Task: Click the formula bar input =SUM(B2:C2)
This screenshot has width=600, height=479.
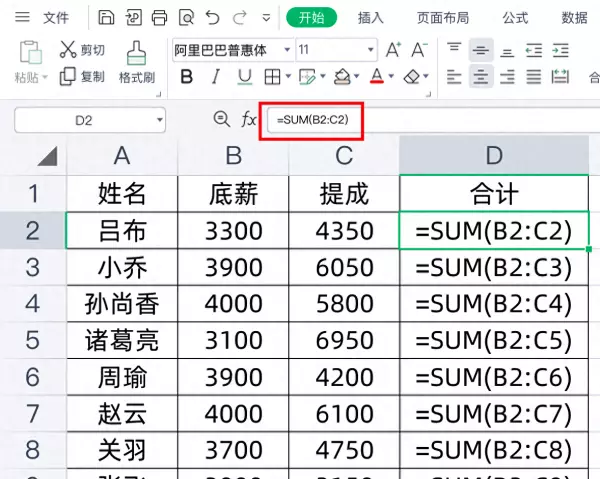Action: click(x=433, y=120)
